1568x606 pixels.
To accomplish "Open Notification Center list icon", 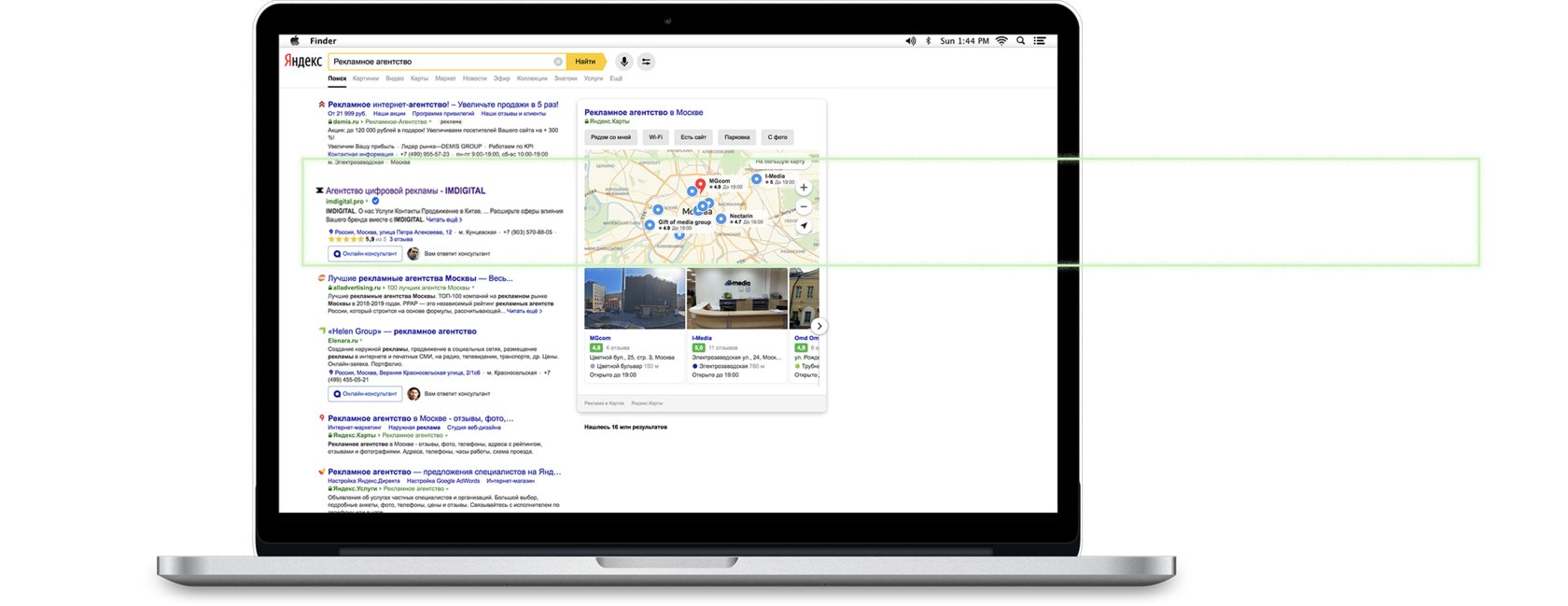I will click(x=1040, y=41).
